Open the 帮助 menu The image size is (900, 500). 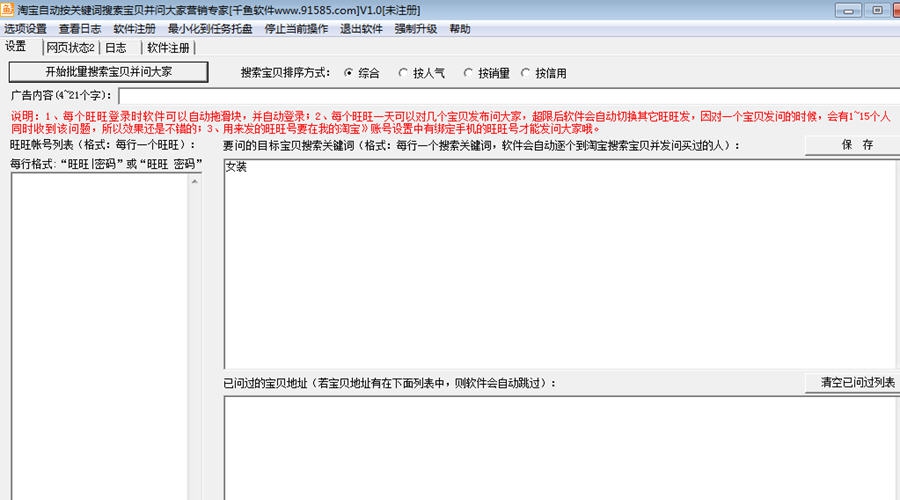click(460, 29)
